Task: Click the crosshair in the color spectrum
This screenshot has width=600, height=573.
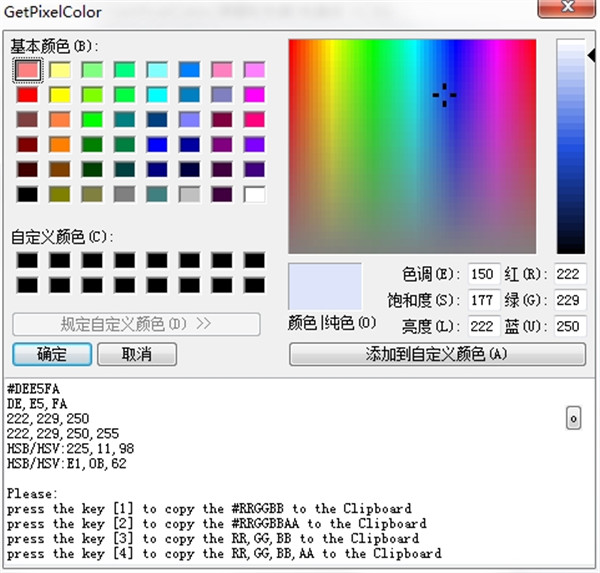Action: [x=444, y=95]
